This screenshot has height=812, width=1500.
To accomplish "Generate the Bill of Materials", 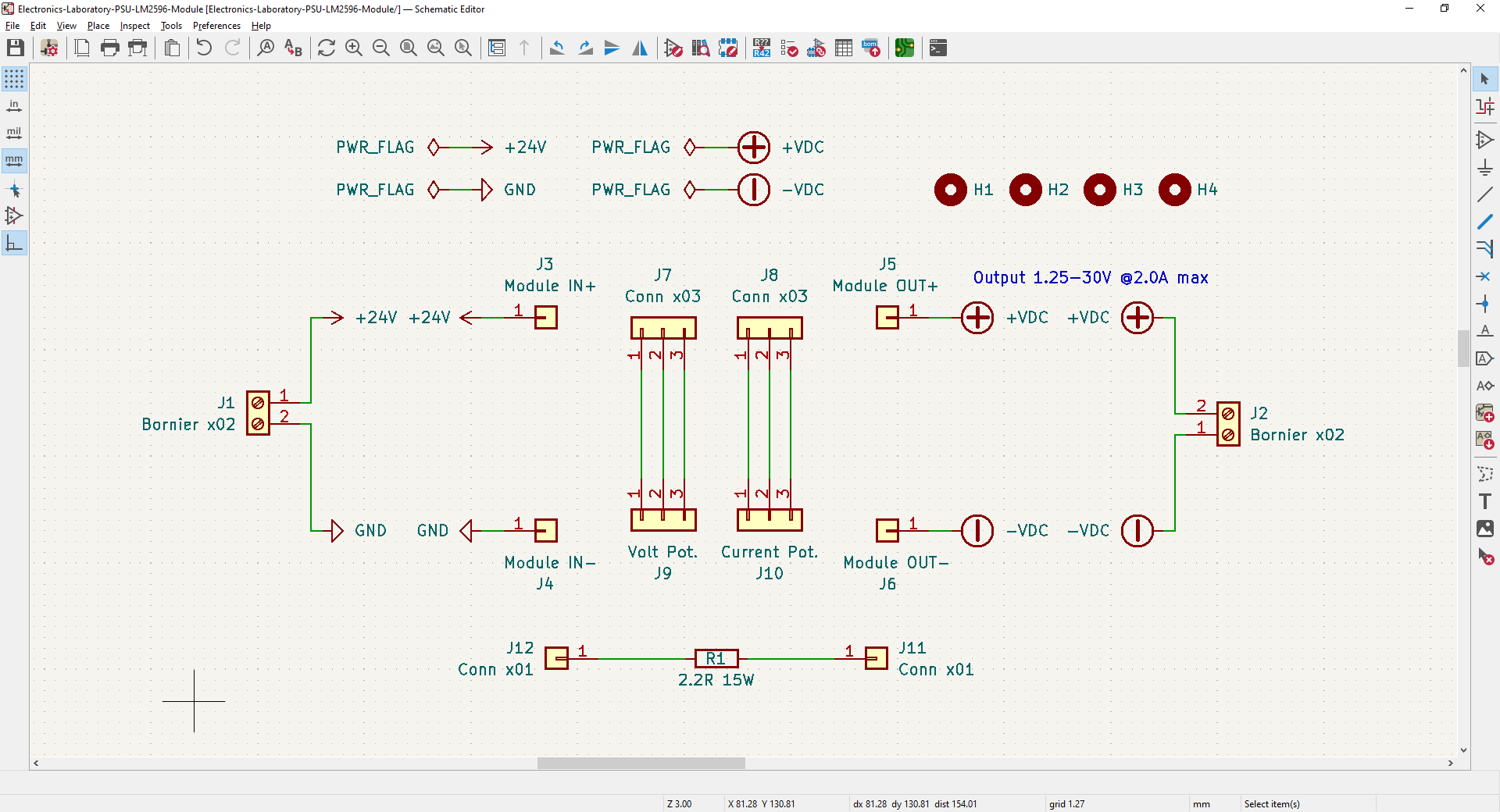I will pos(871,48).
